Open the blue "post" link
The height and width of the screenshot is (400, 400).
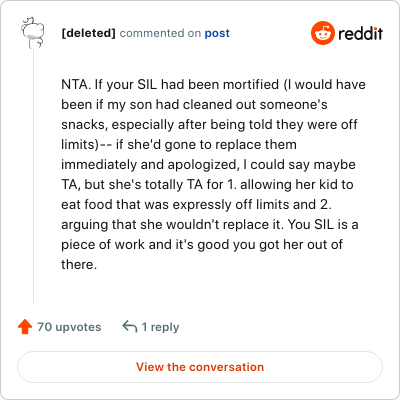click(x=217, y=33)
